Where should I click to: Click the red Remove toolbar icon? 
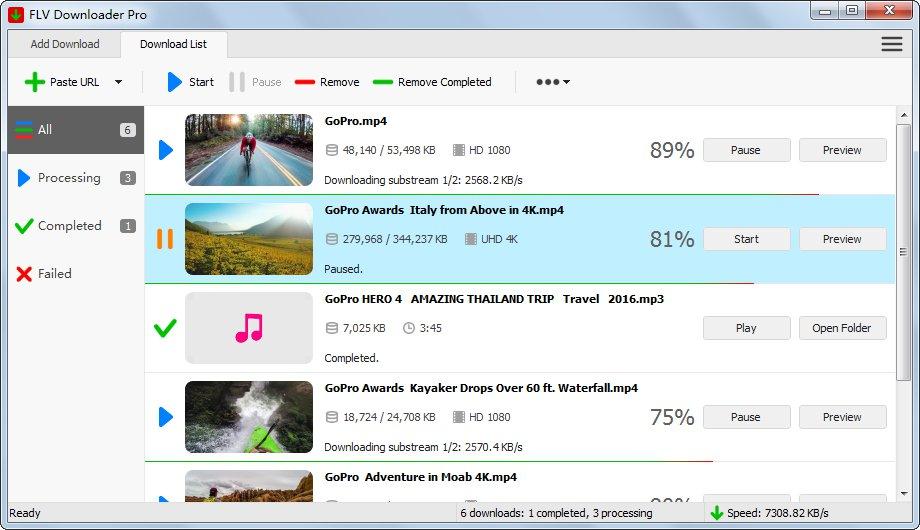pos(305,82)
